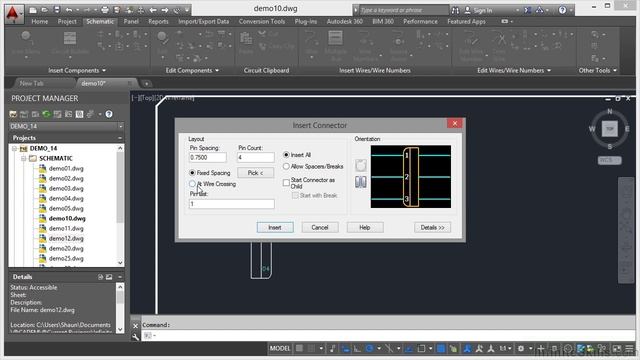Click the Save icon in quick access toolbar
The image size is (640, 360).
[x=56, y=10]
